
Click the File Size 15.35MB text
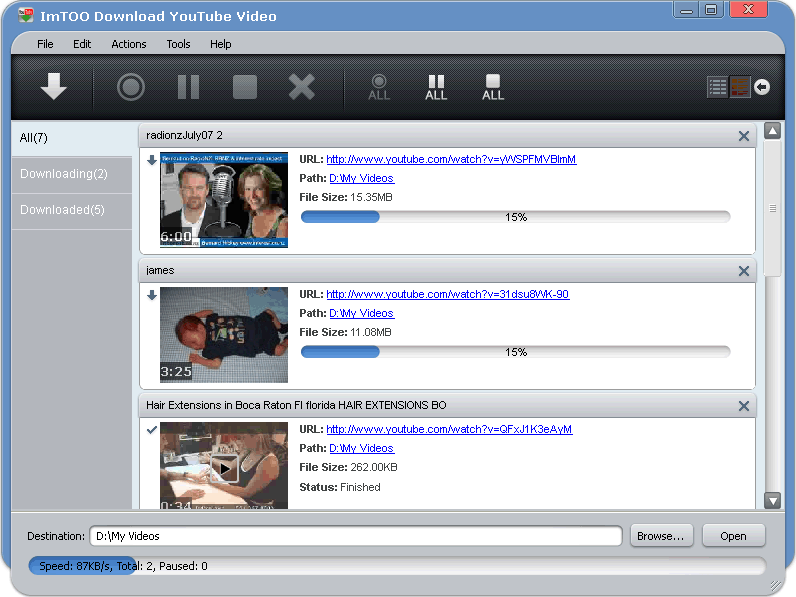(x=346, y=197)
